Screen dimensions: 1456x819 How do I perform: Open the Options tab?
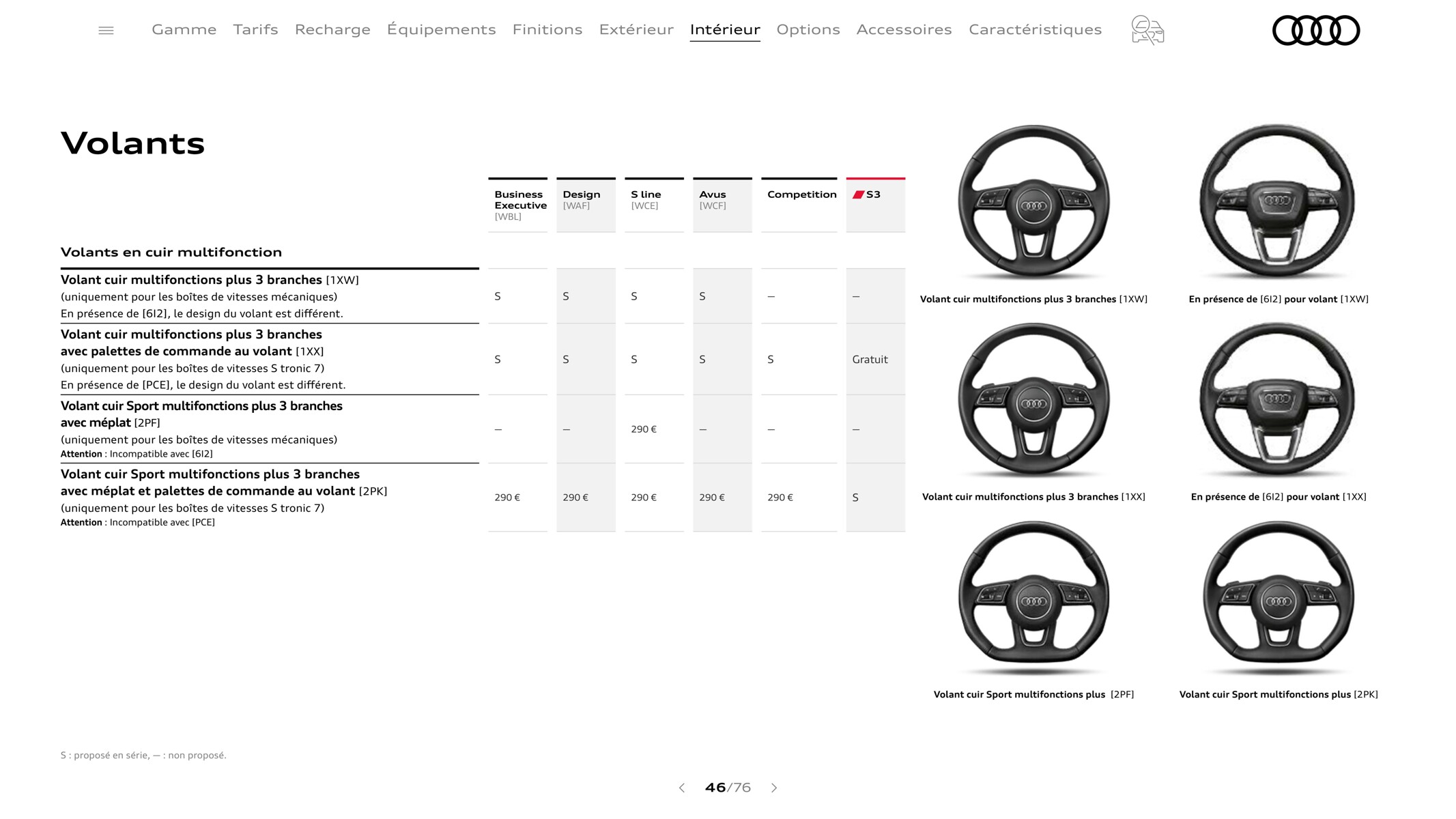coord(808,29)
